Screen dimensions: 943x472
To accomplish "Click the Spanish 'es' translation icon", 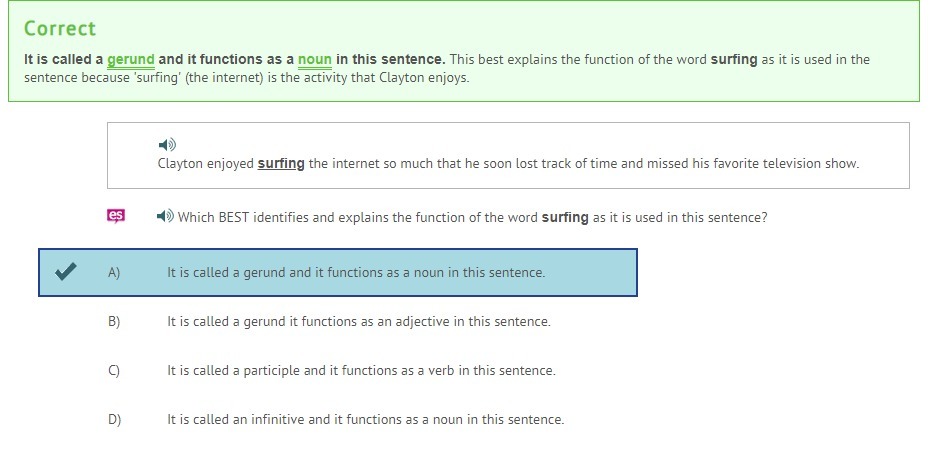I will (116, 216).
